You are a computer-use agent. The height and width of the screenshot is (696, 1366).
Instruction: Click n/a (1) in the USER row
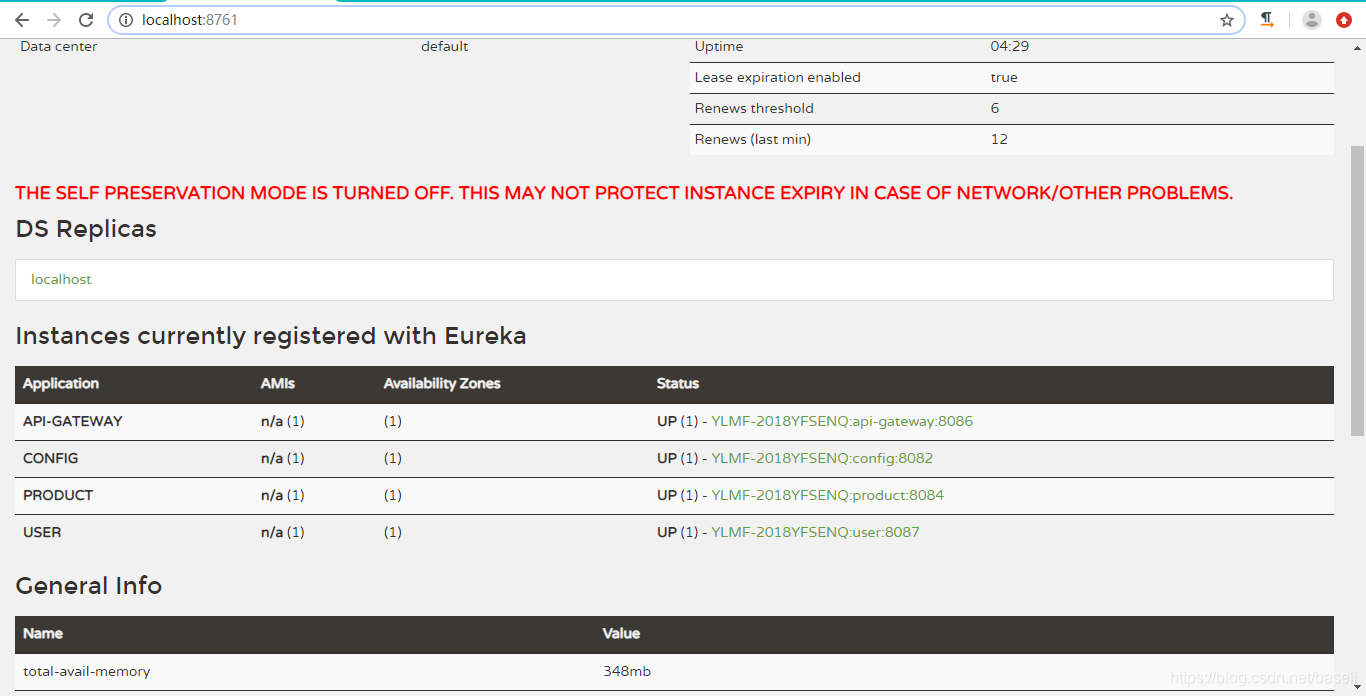coord(283,532)
